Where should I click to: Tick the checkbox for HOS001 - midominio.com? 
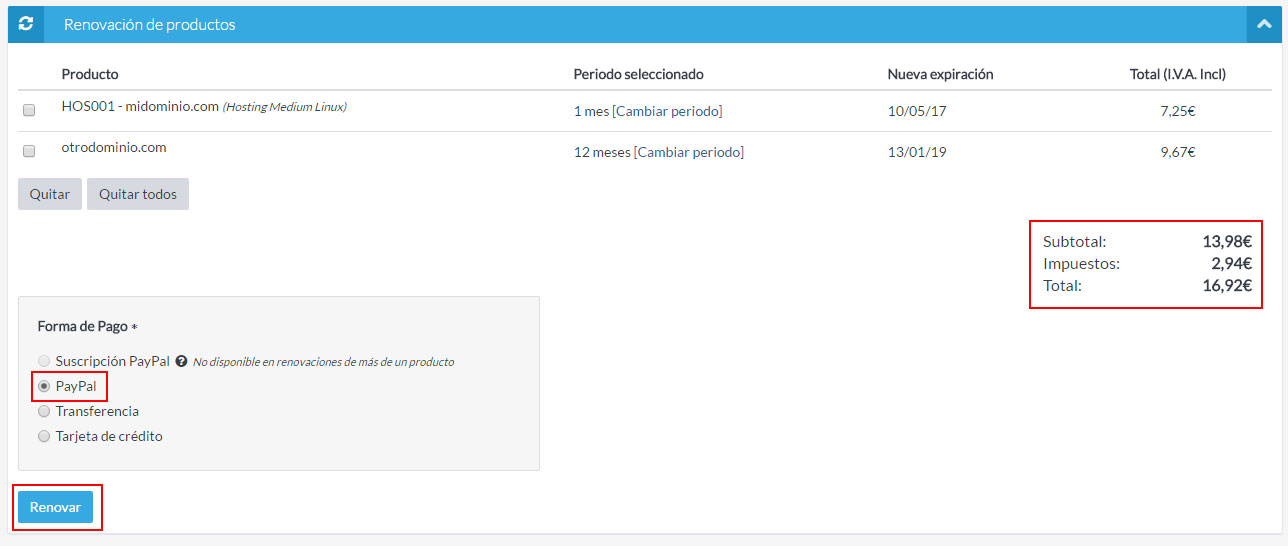[29, 110]
